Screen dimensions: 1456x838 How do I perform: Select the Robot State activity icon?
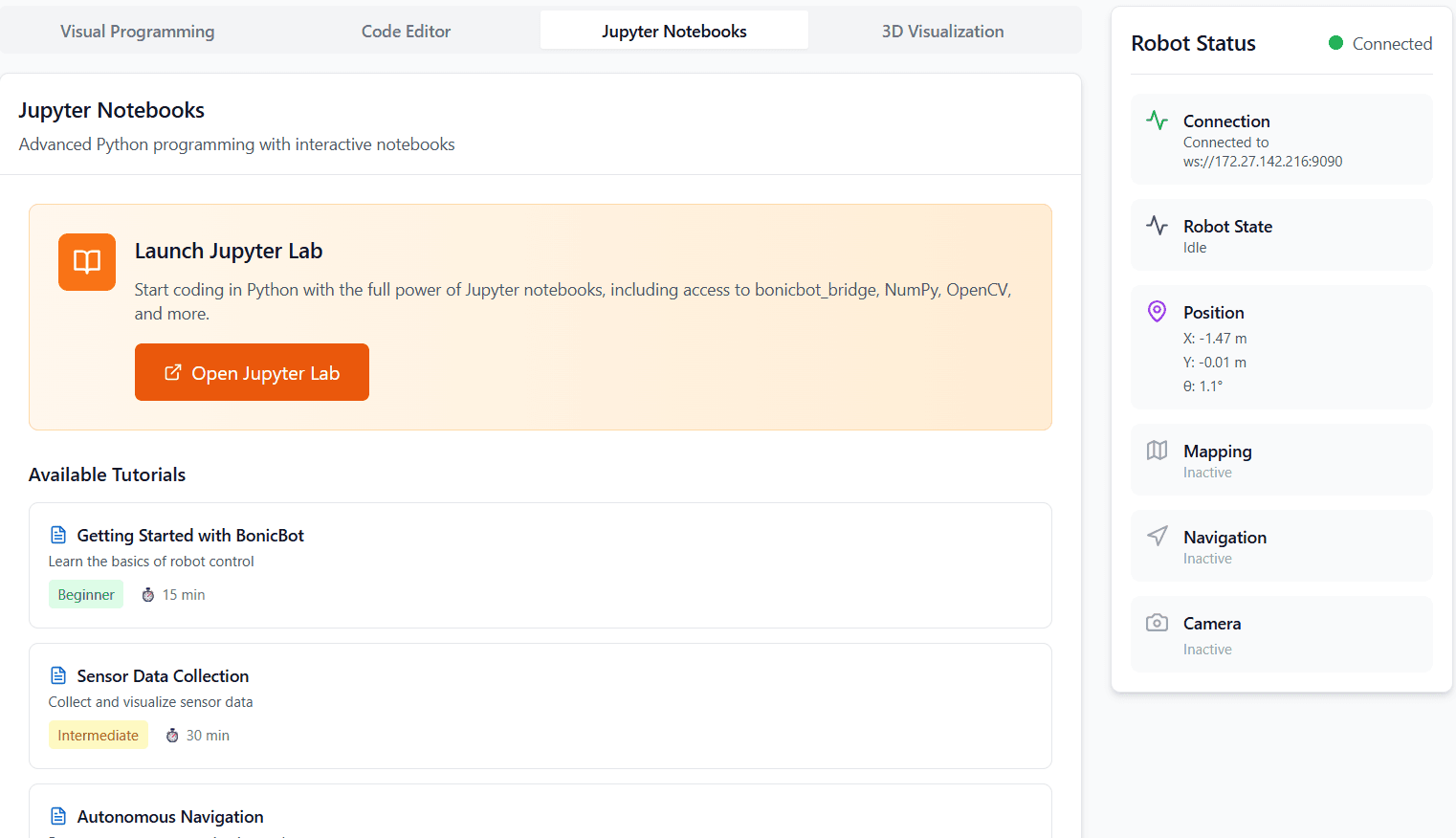coord(1157,226)
